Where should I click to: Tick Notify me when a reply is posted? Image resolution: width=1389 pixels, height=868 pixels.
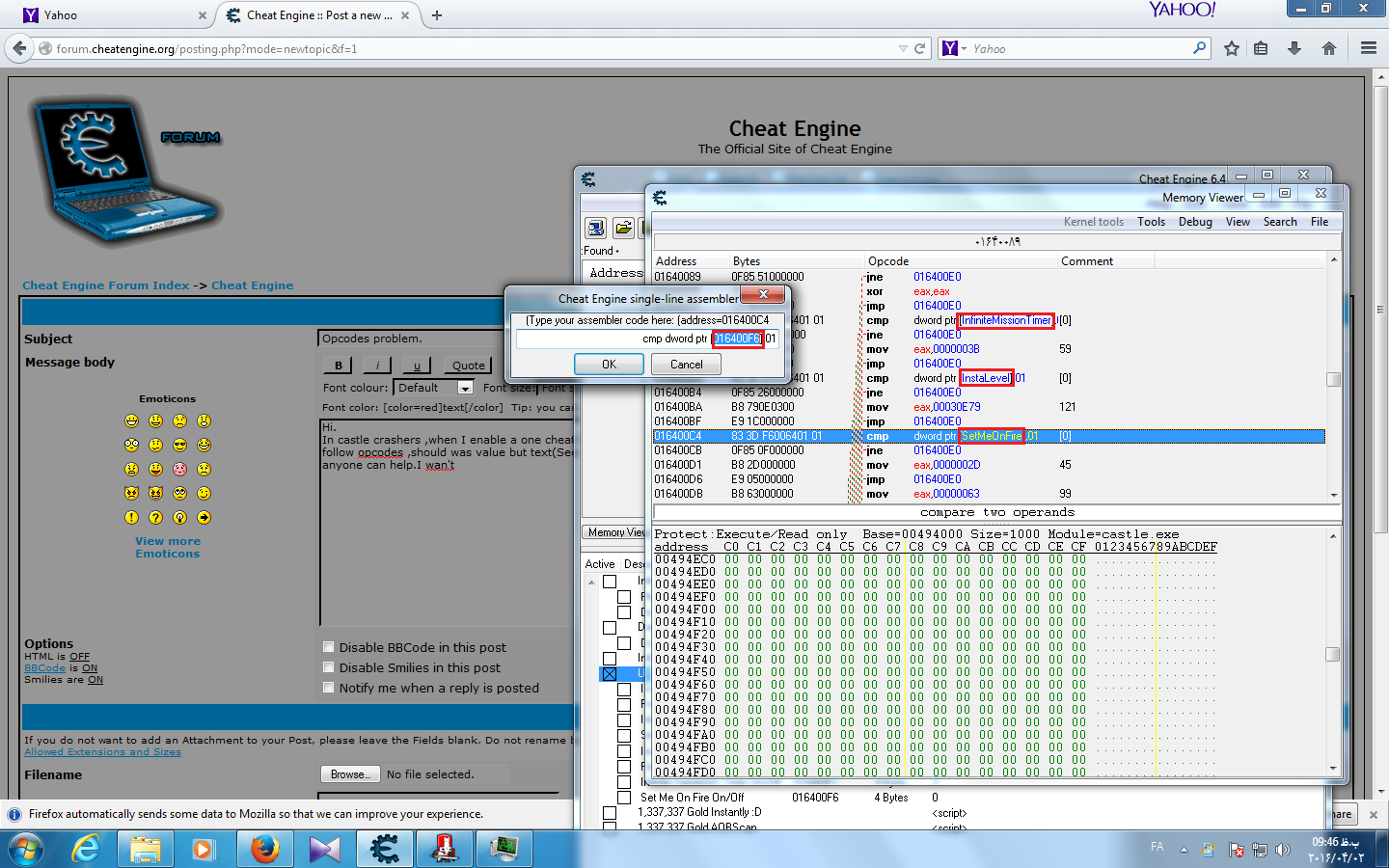coord(329,688)
